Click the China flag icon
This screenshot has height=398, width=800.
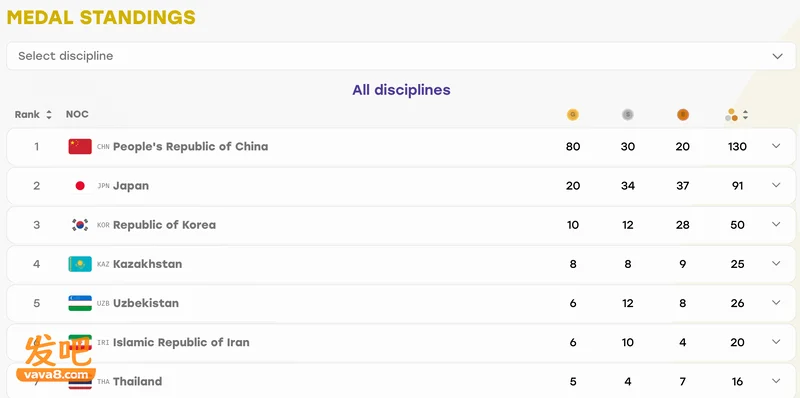coord(80,146)
